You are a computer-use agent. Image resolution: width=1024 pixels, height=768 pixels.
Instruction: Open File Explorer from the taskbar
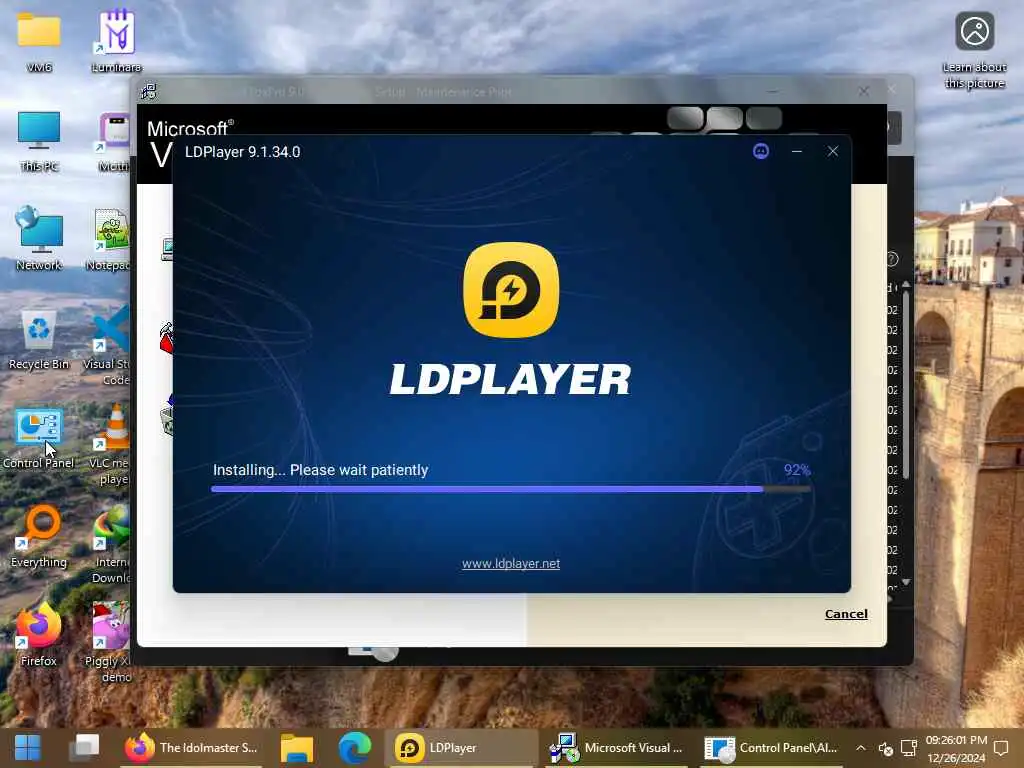296,748
